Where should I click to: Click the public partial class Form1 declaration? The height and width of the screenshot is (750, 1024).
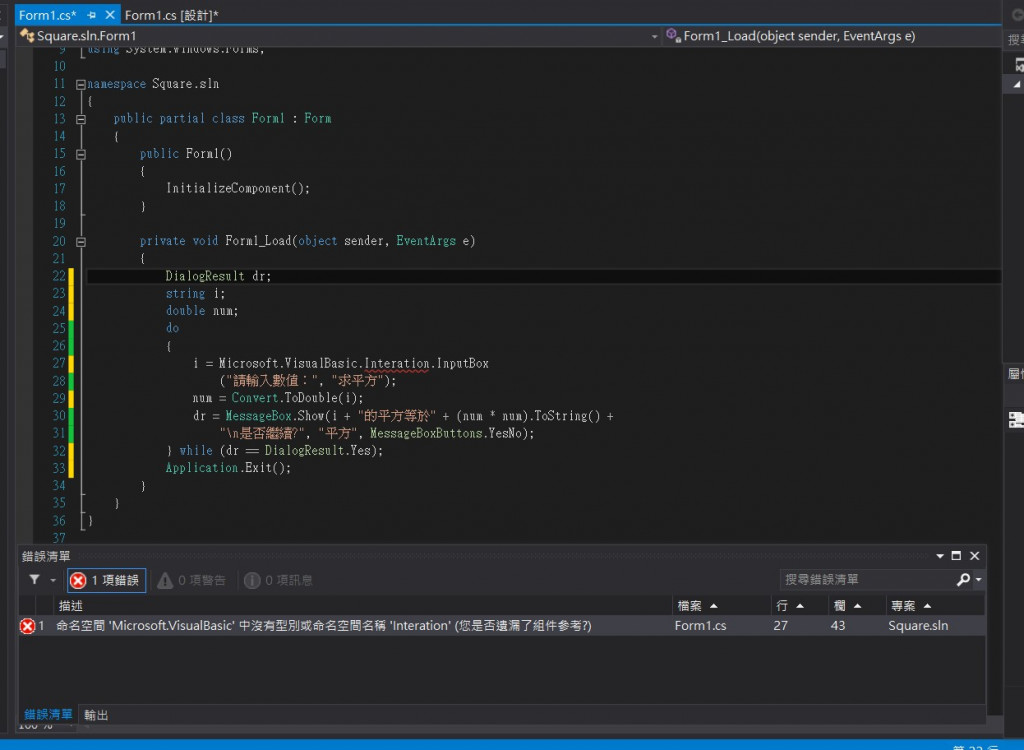click(x=222, y=119)
